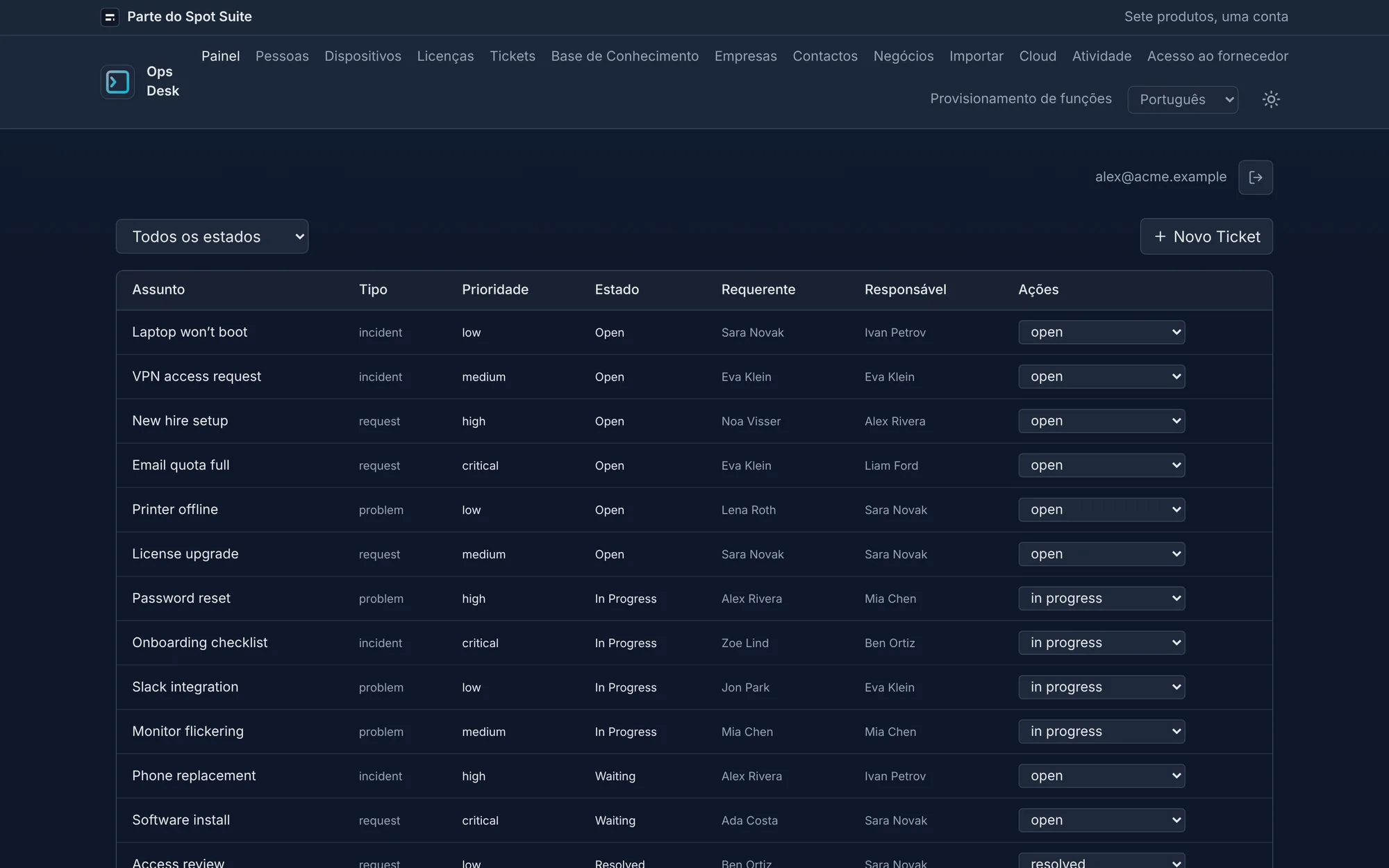The width and height of the screenshot is (1389, 868).
Task: Click the Estado column header
Action: click(617, 290)
